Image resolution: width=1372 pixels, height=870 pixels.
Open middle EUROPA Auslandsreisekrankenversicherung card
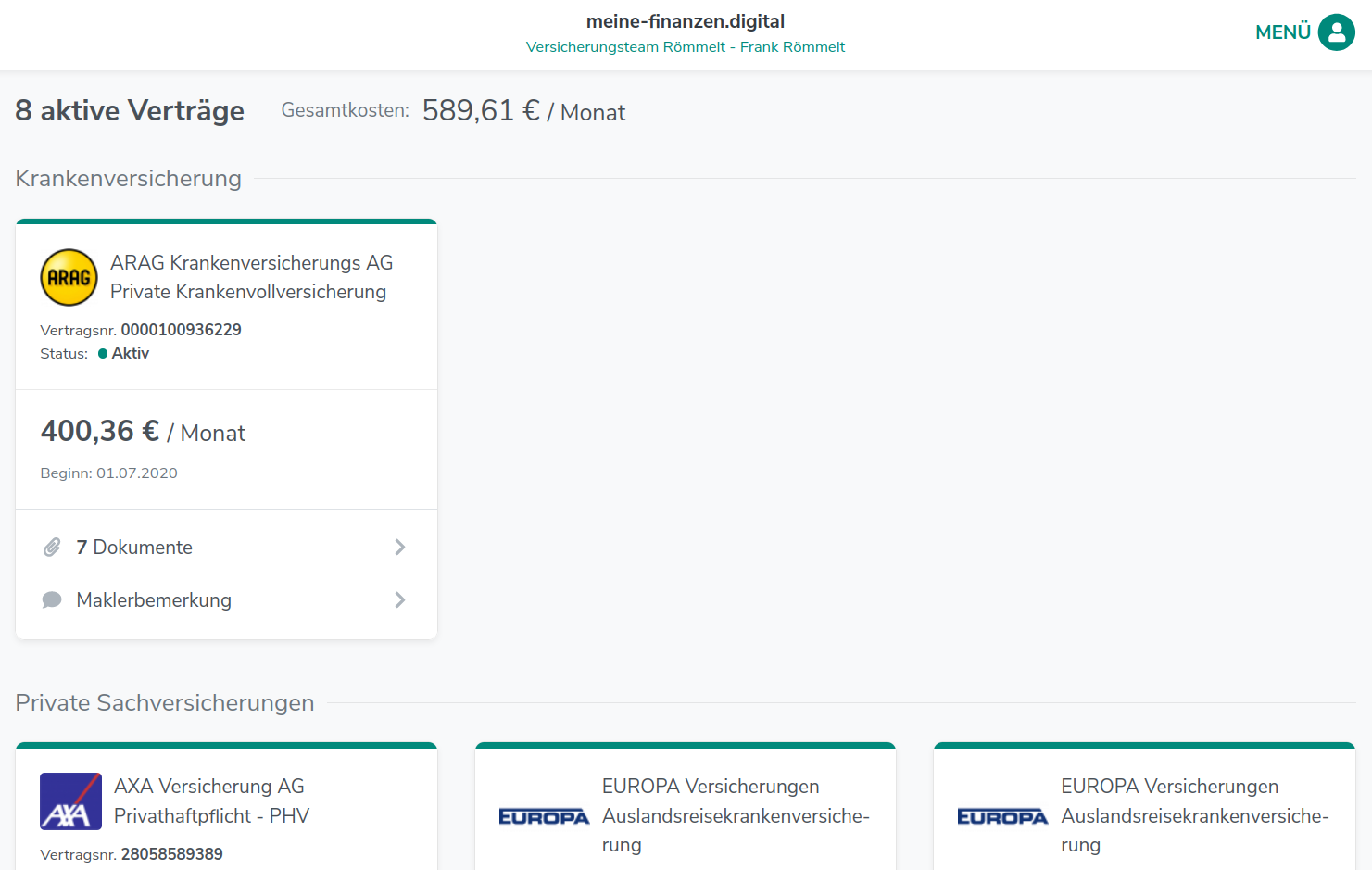[735, 815]
